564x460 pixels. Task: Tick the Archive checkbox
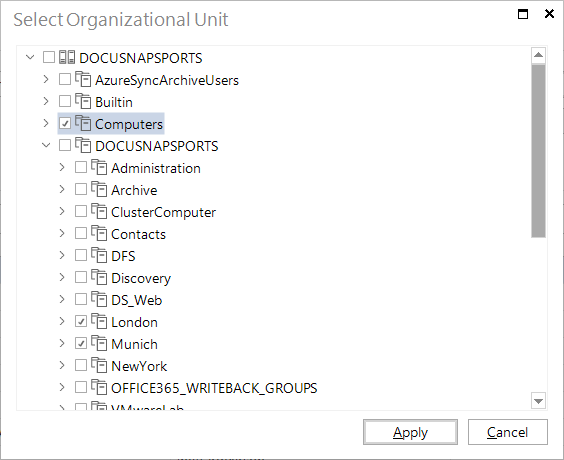pyautogui.click(x=81, y=189)
